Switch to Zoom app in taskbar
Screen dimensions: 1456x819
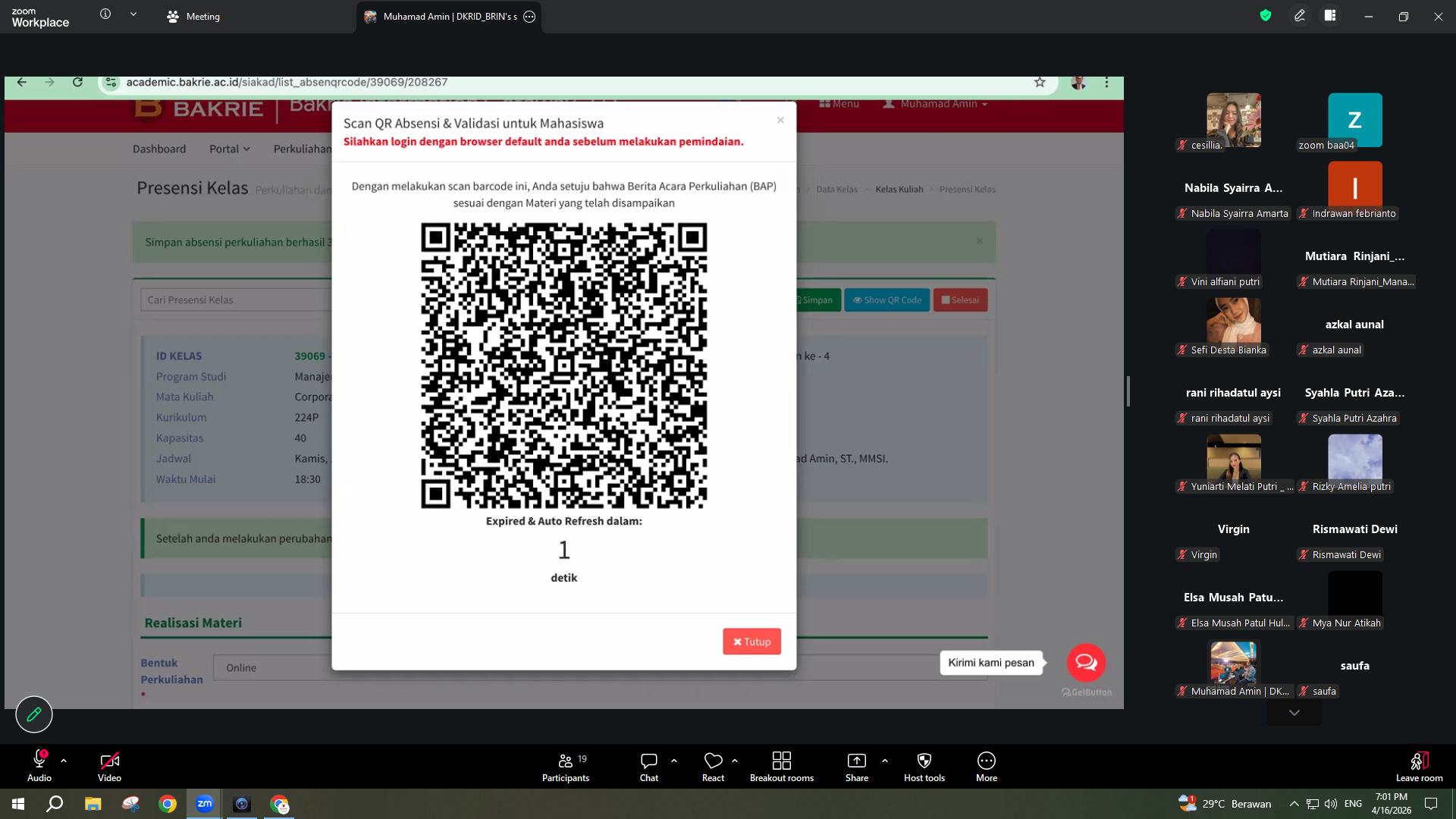[205, 804]
